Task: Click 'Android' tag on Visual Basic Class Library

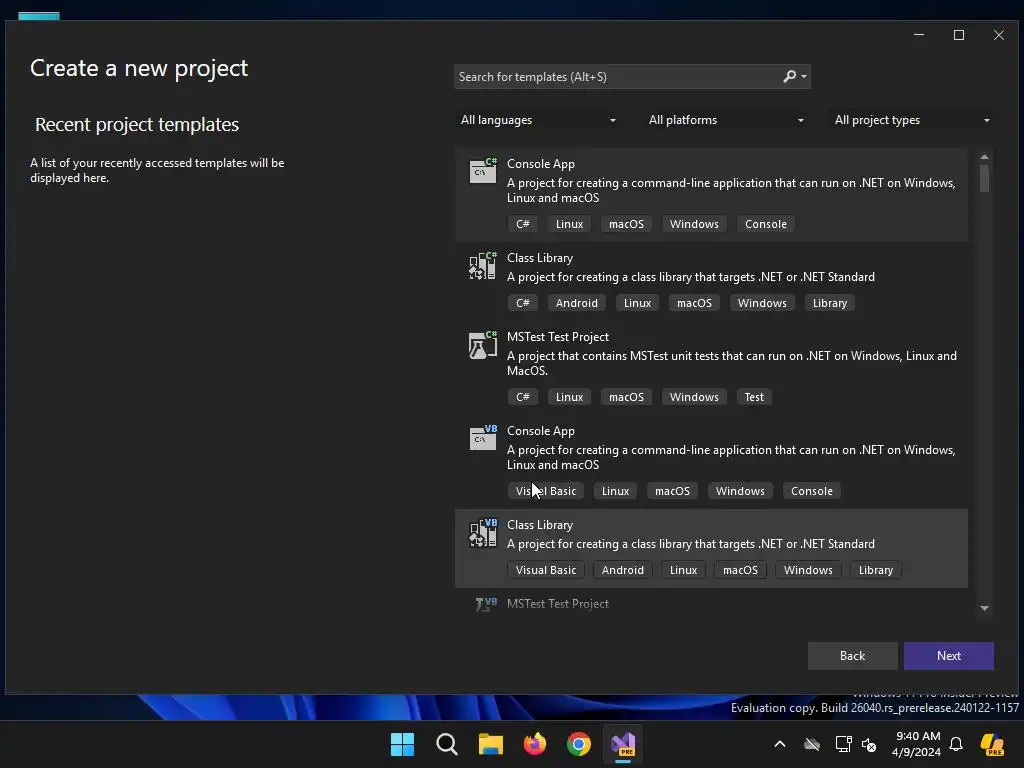Action: (623, 570)
